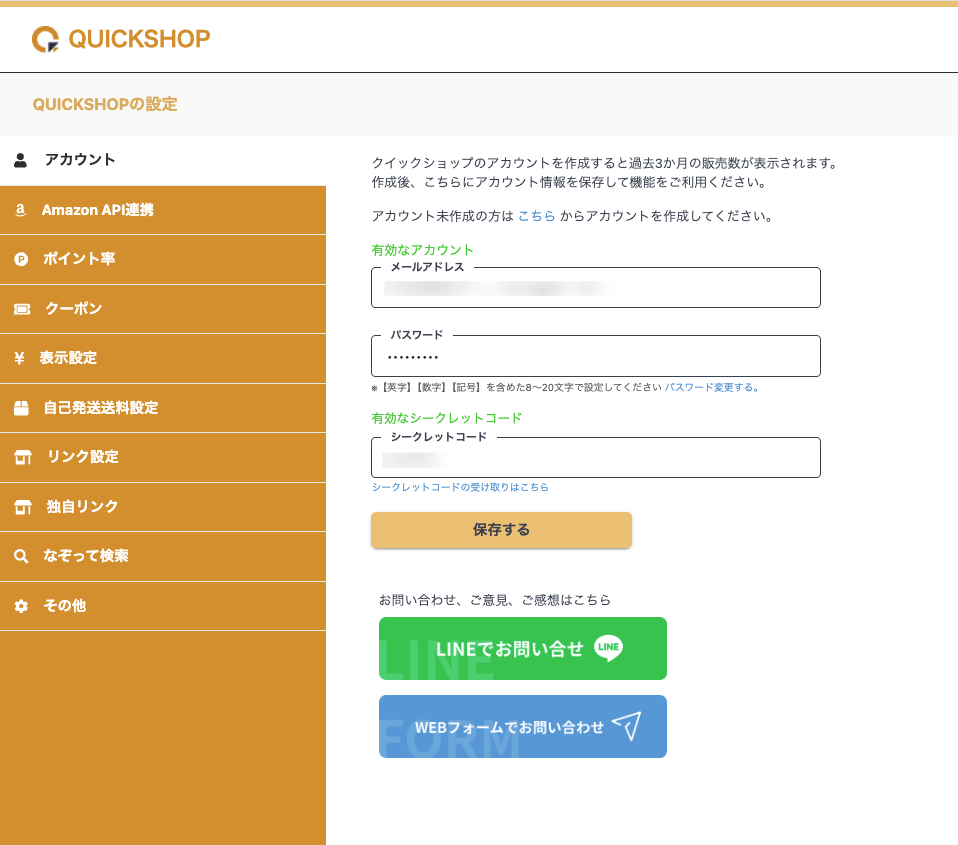Follow the こちら account creation link
Screen dimensions: 958x845
point(536,216)
